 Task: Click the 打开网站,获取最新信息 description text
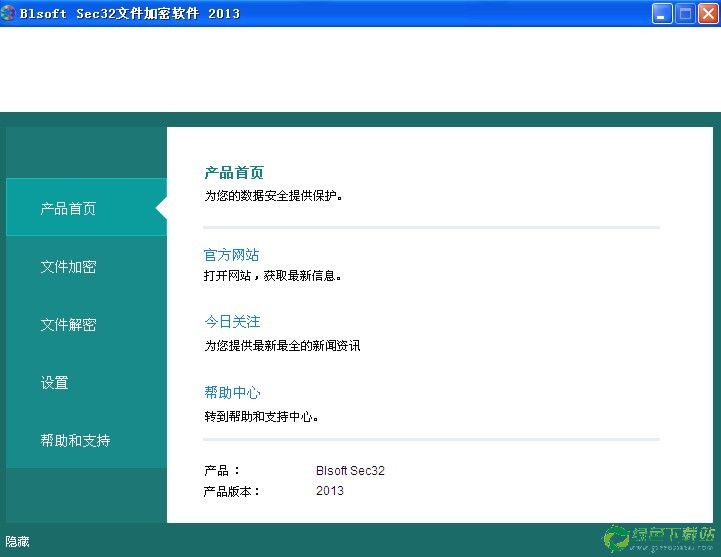coord(272,276)
